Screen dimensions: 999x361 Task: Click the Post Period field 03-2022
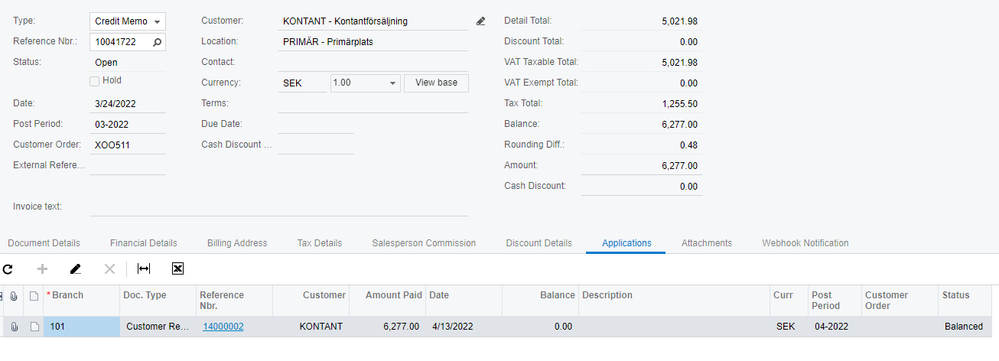click(127, 124)
